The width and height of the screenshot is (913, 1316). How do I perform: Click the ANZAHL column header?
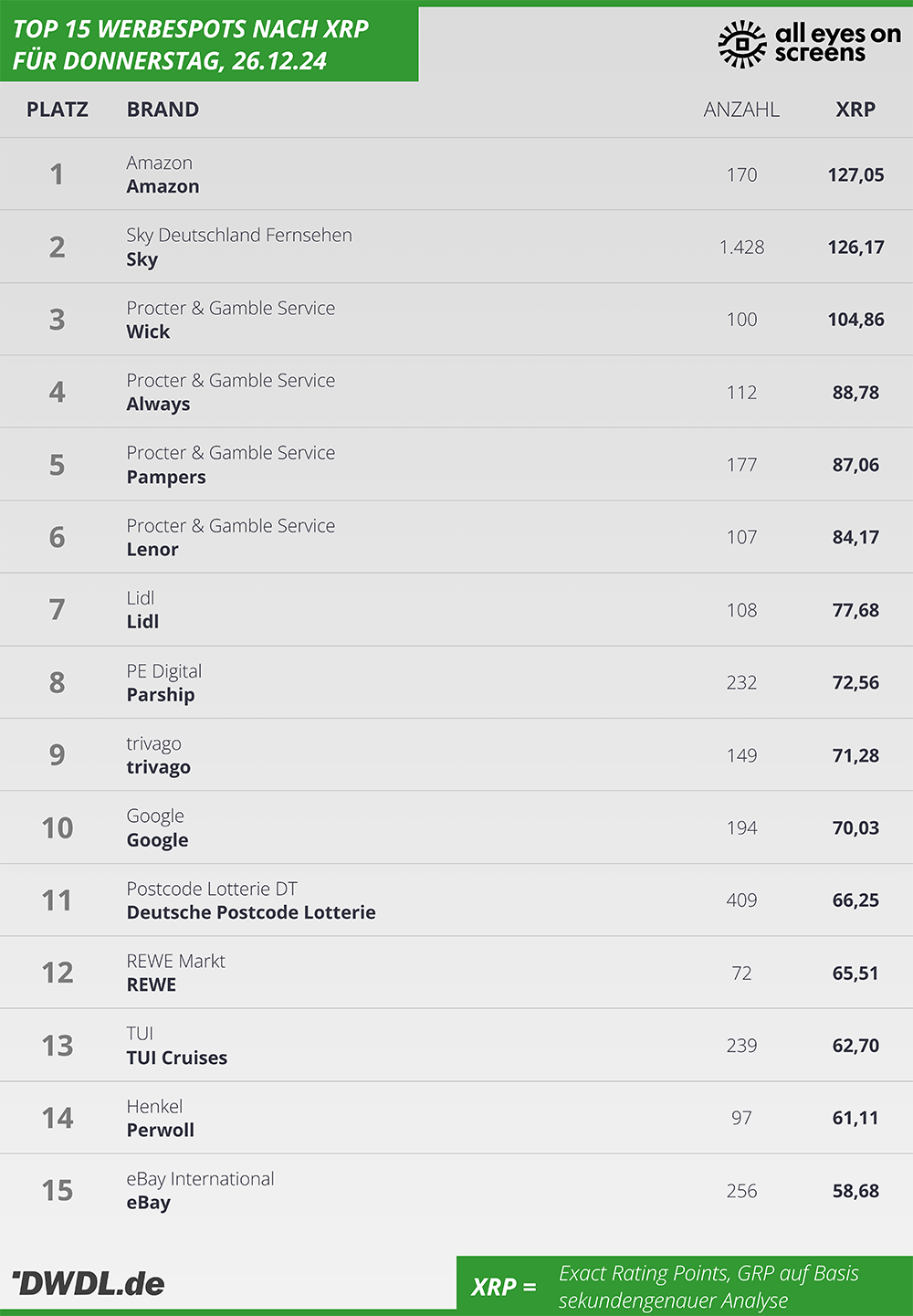coord(741,110)
